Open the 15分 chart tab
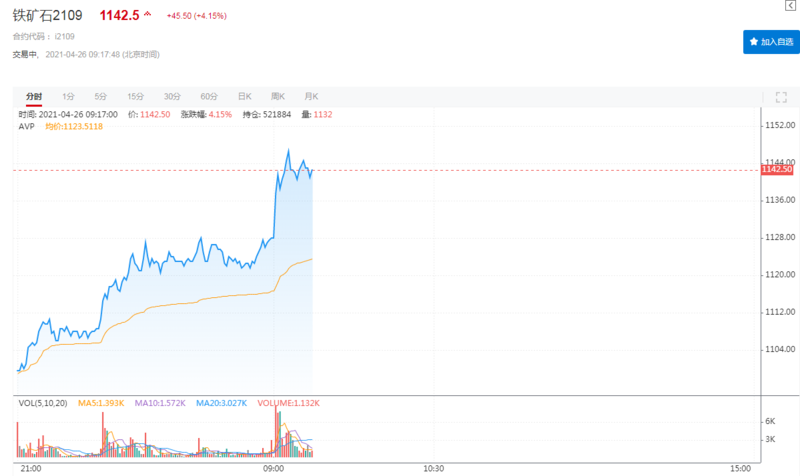Screen dimensions: 800x476 coord(136,96)
